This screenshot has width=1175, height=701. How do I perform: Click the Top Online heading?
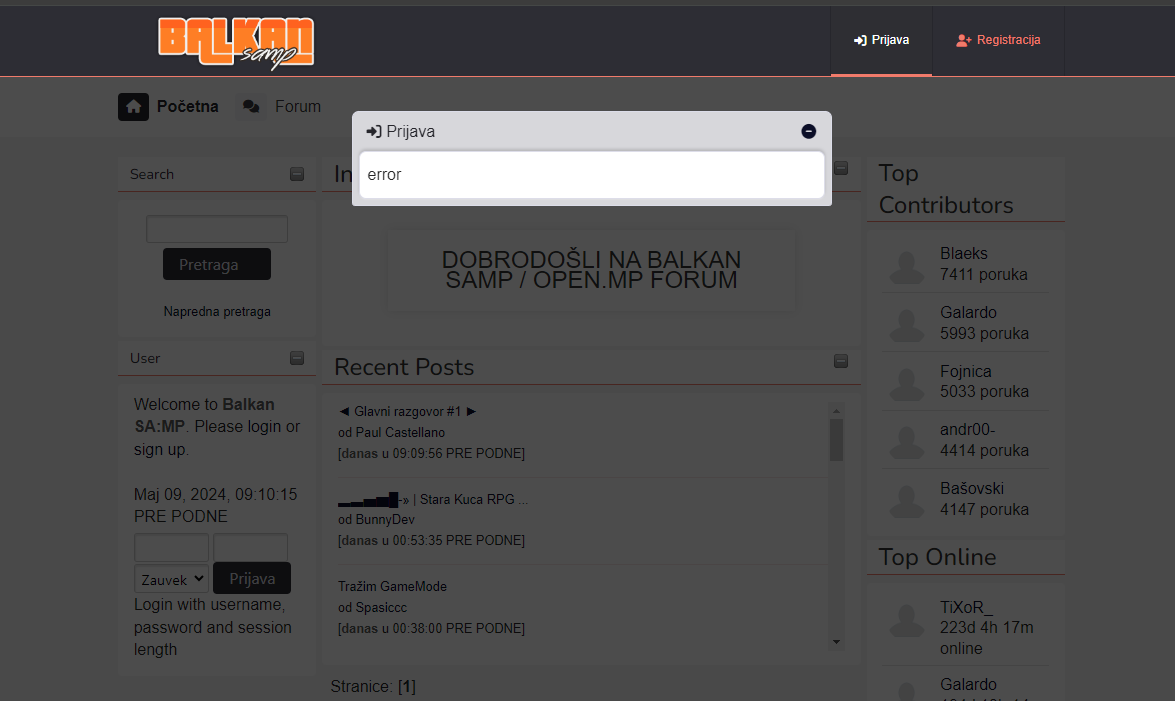point(937,557)
